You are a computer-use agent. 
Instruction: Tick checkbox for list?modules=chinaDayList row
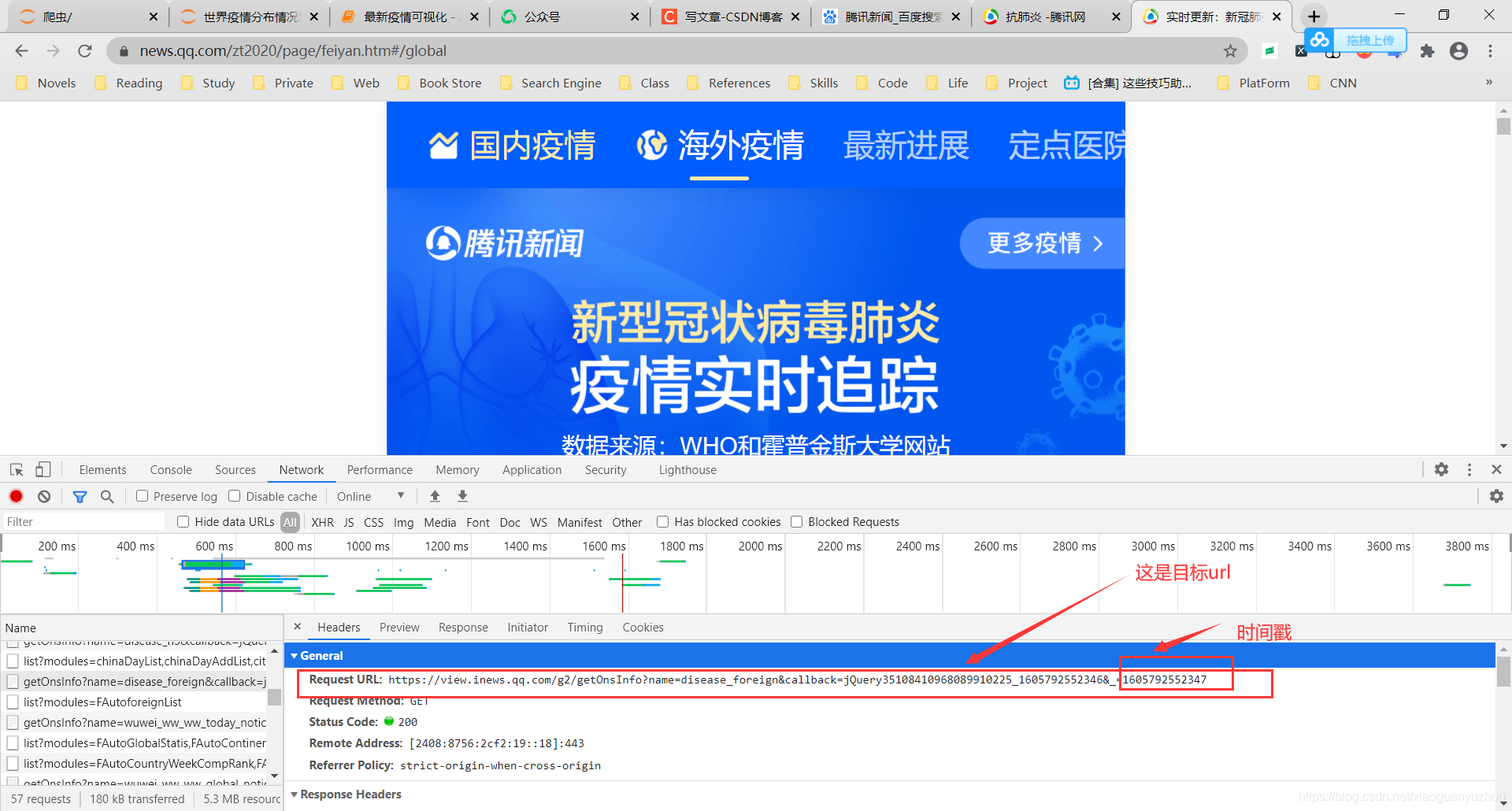pos(13,661)
